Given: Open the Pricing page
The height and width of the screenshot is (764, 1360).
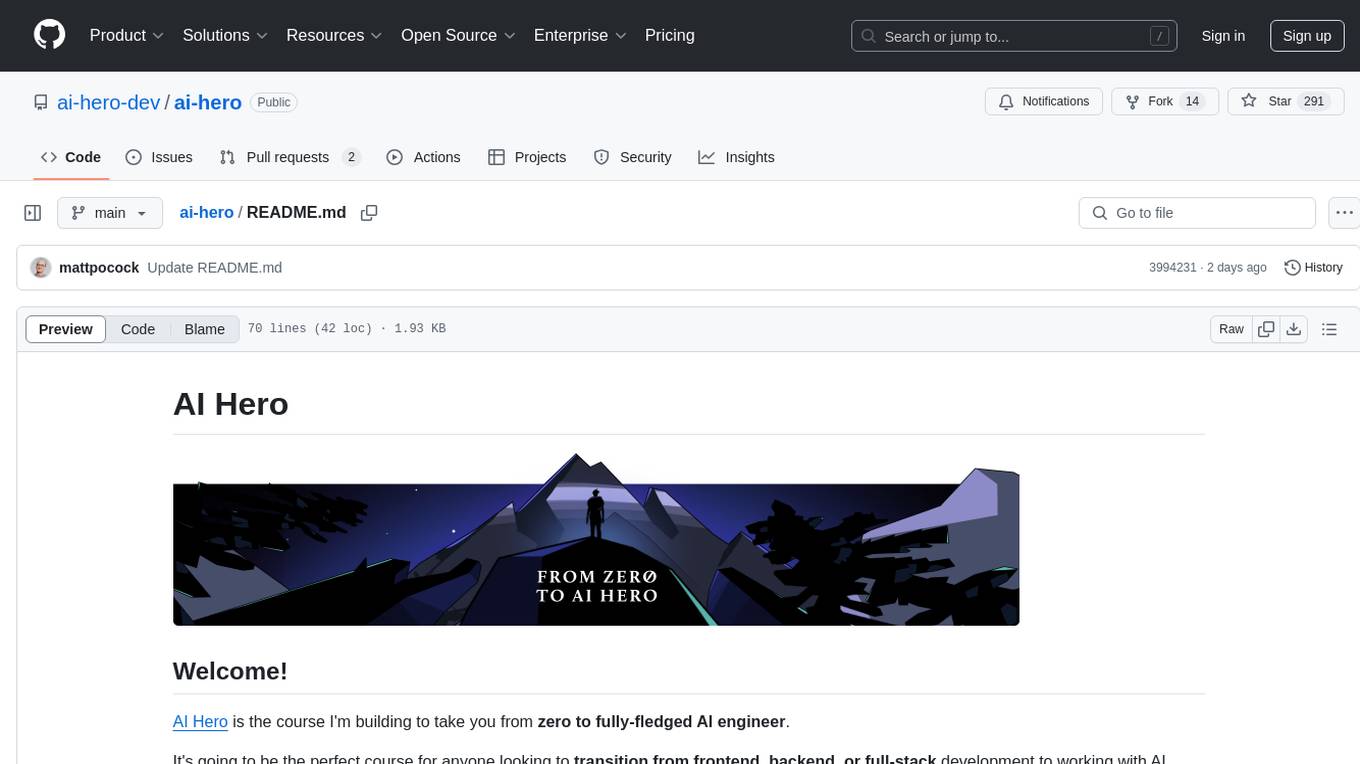Looking at the screenshot, I should coord(670,35).
